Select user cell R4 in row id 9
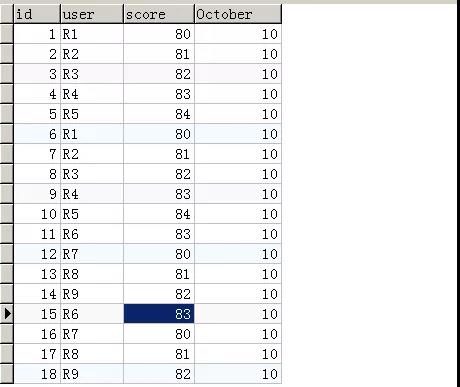Image resolution: width=460 pixels, height=387 pixels. (x=92, y=194)
